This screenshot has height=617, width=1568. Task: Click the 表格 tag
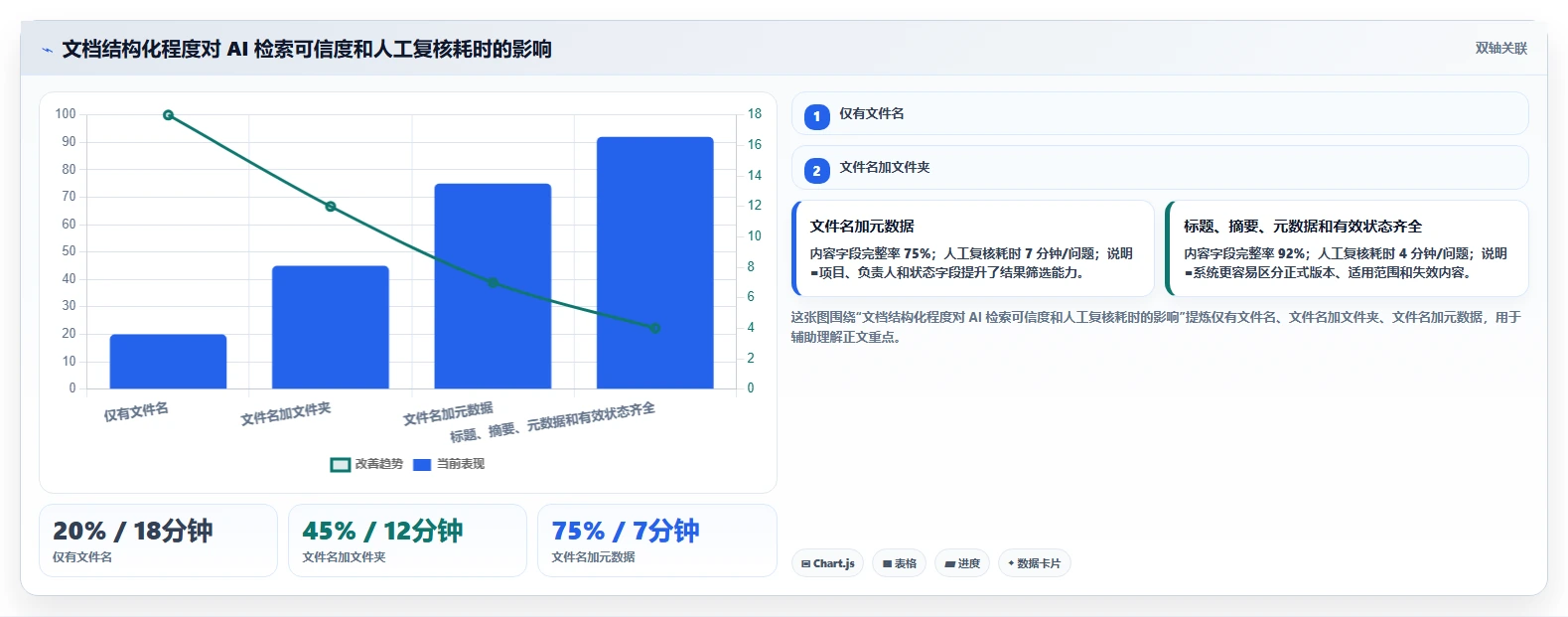click(x=900, y=563)
